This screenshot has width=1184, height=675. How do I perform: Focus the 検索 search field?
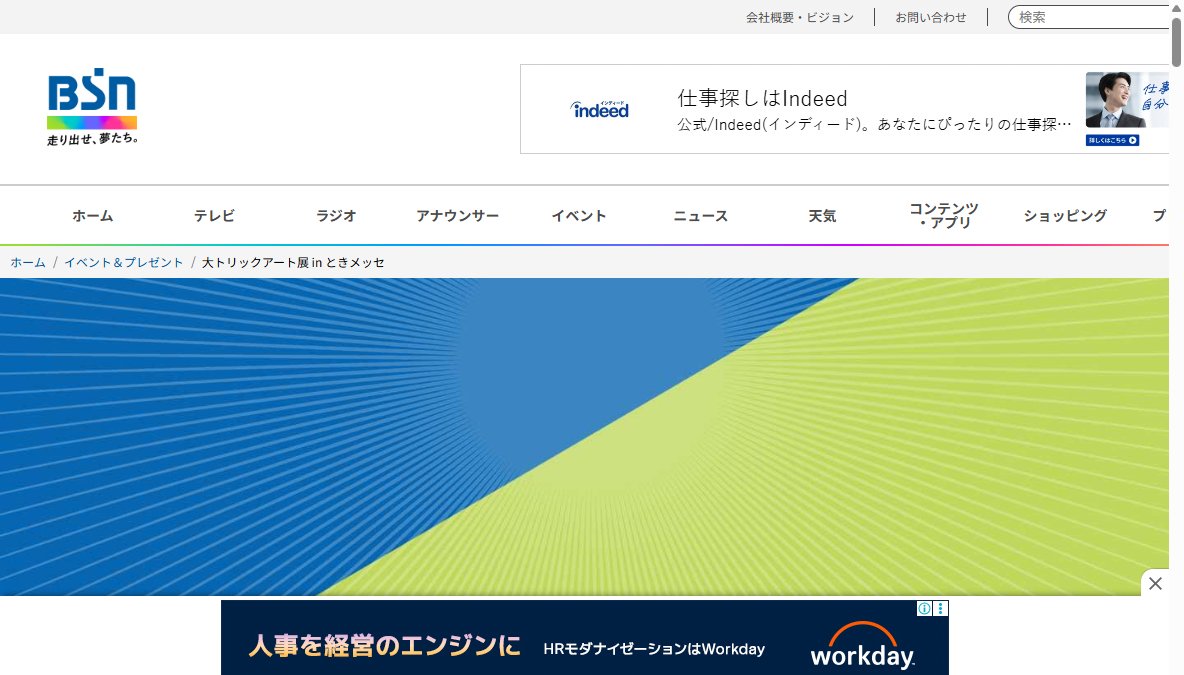point(1089,17)
